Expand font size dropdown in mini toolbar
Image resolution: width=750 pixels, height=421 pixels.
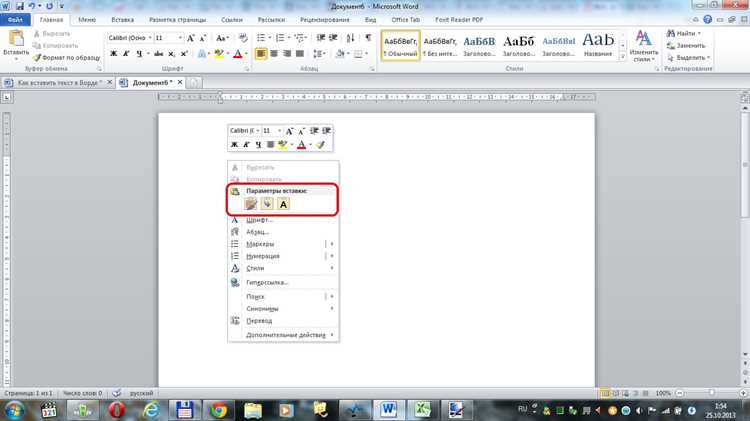279,131
